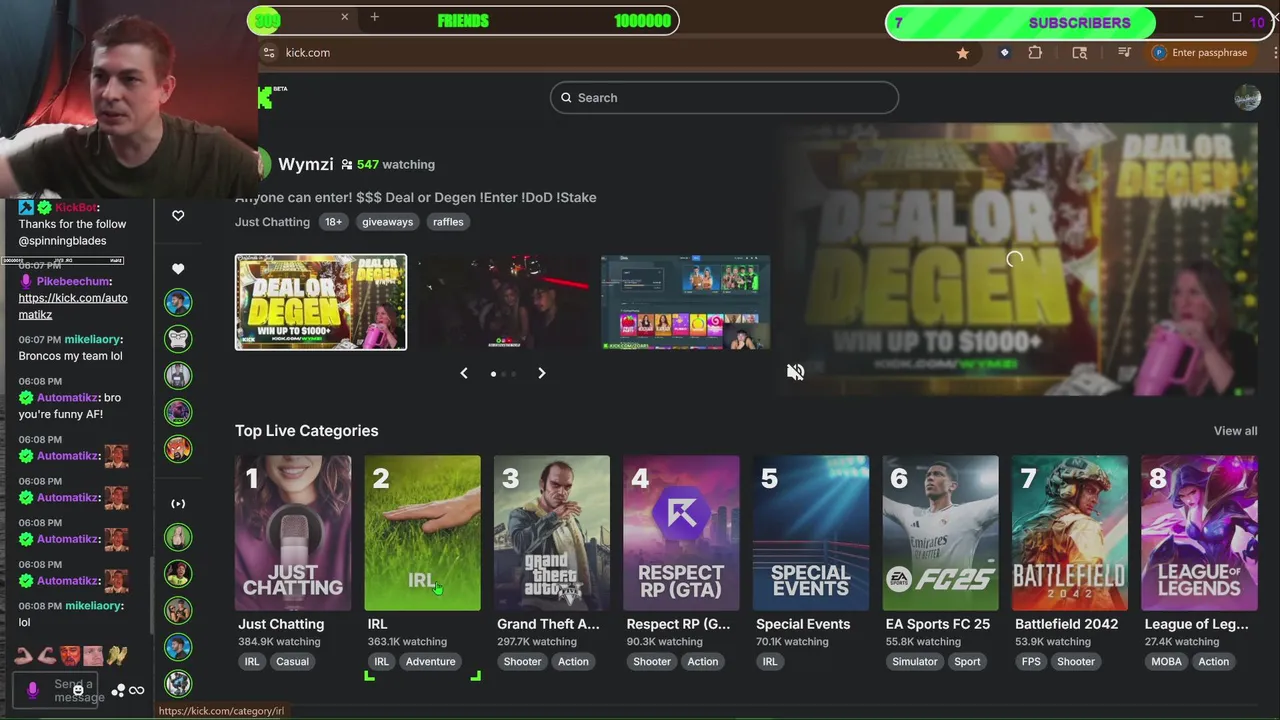Open the Grand Theft Auto category card
Viewport: 1280px width, 720px height.
pos(552,533)
